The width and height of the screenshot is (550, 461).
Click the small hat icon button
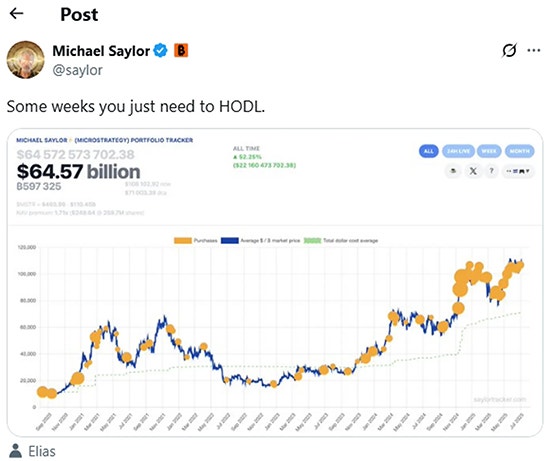click(x=453, y=171)
